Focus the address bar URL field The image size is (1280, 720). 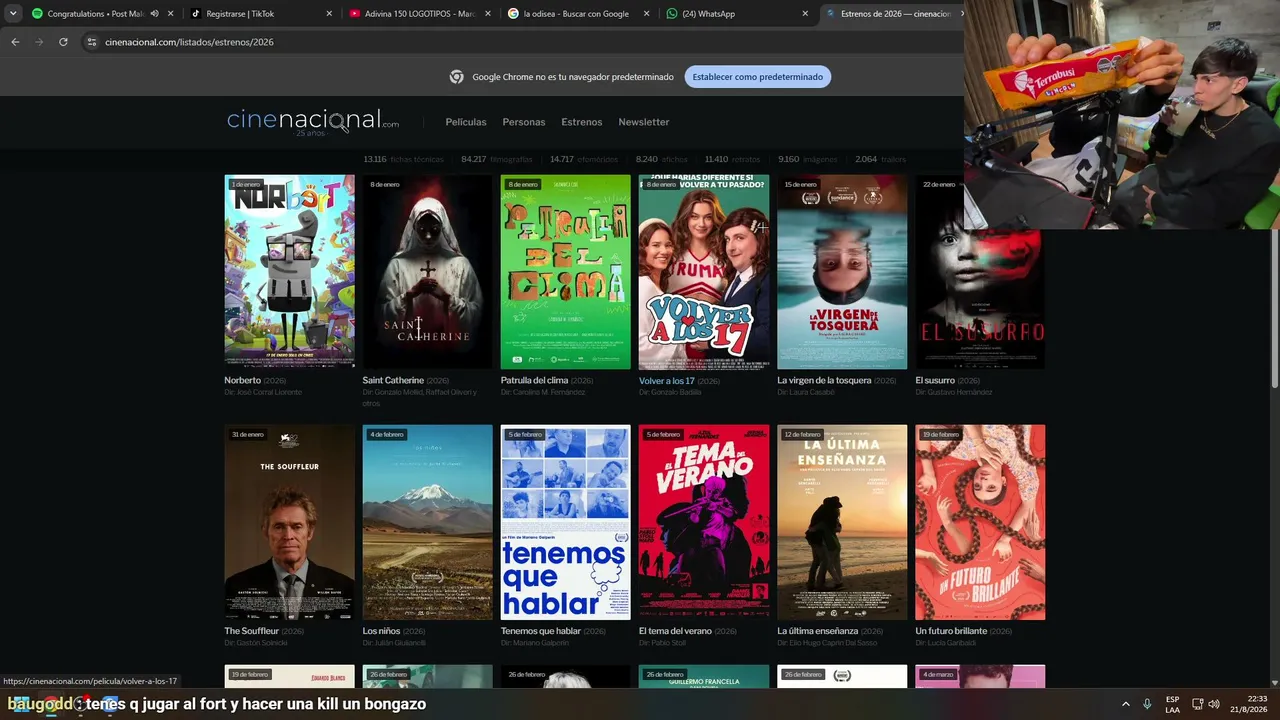click(520, 42)
